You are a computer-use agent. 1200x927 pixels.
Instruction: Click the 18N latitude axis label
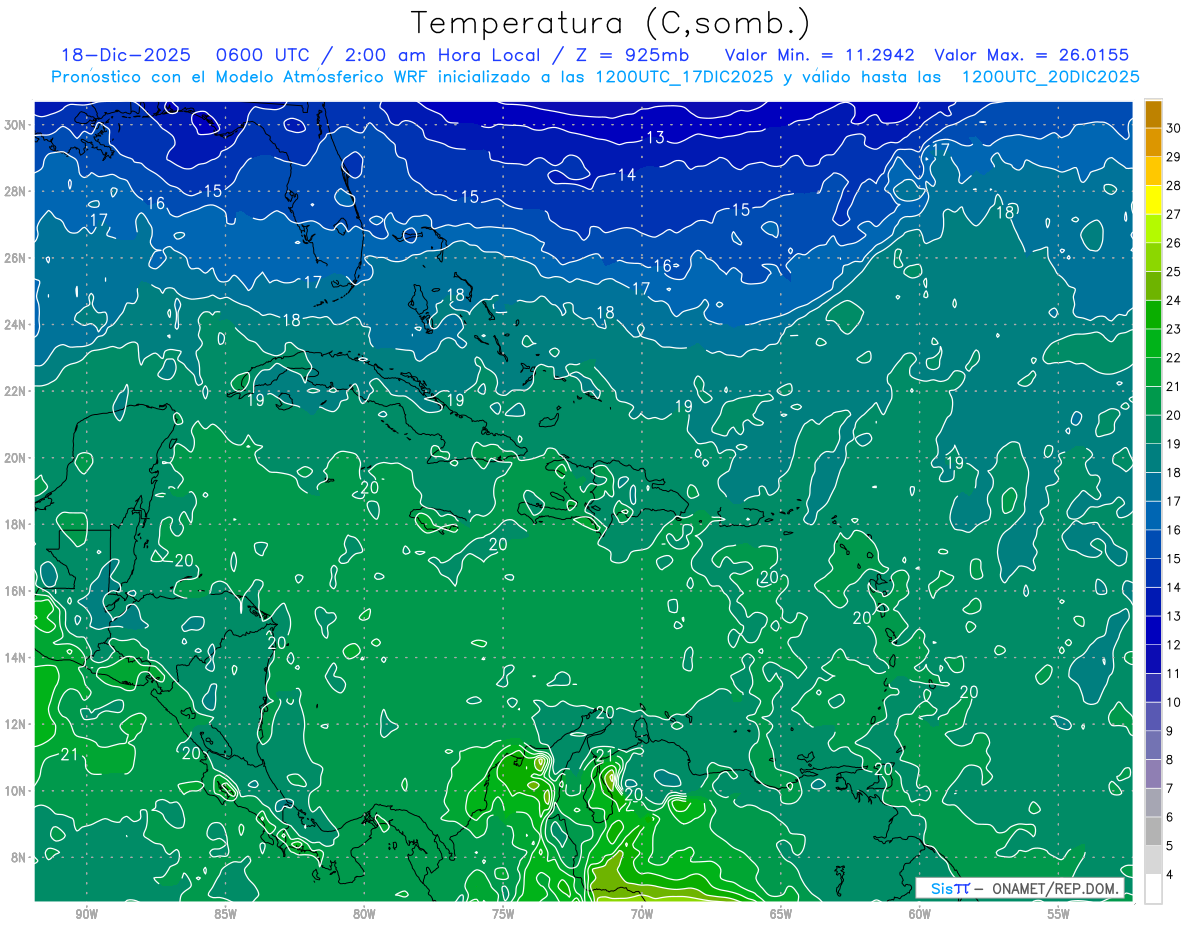pyautogui.click(x=15, y=524)
